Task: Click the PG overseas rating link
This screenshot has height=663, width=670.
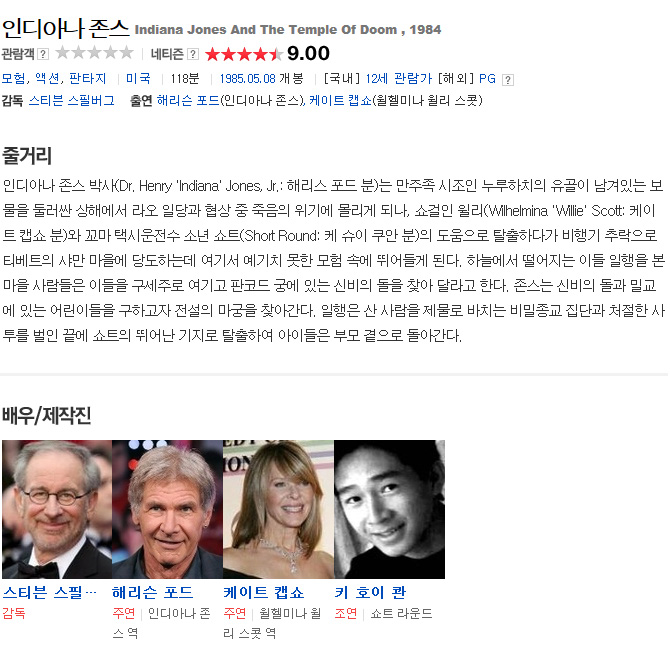Action: pos(487,79)
